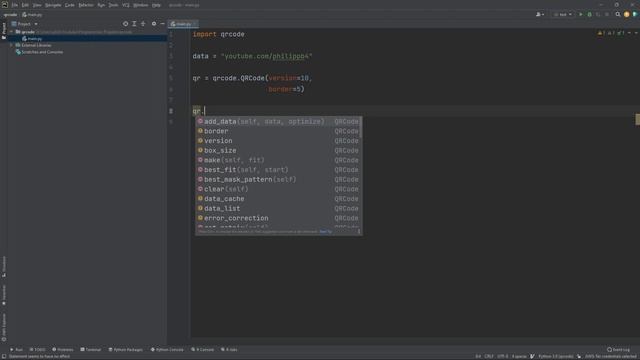This screenshot has width=640, height=360.
Task: Click the Debug bug icon
Action: (x=589, y=15)
